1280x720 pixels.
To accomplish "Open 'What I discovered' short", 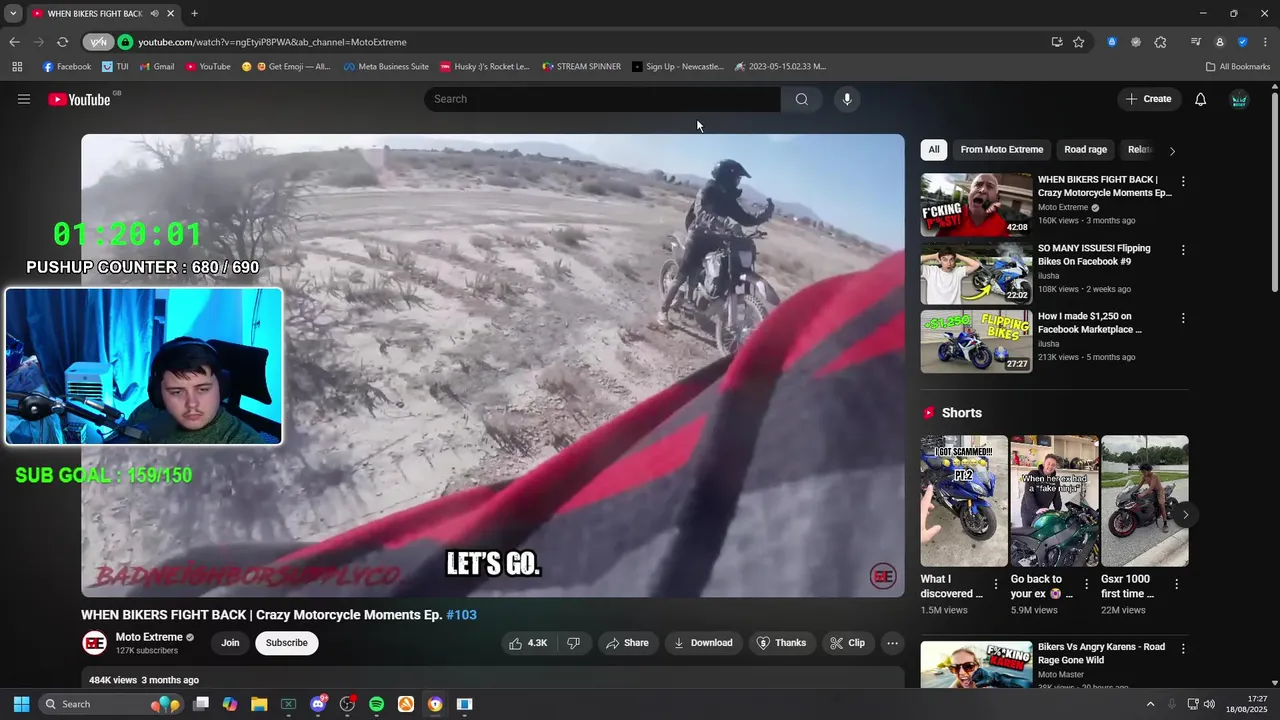I will pyautogui.click(x=964, y=501).
